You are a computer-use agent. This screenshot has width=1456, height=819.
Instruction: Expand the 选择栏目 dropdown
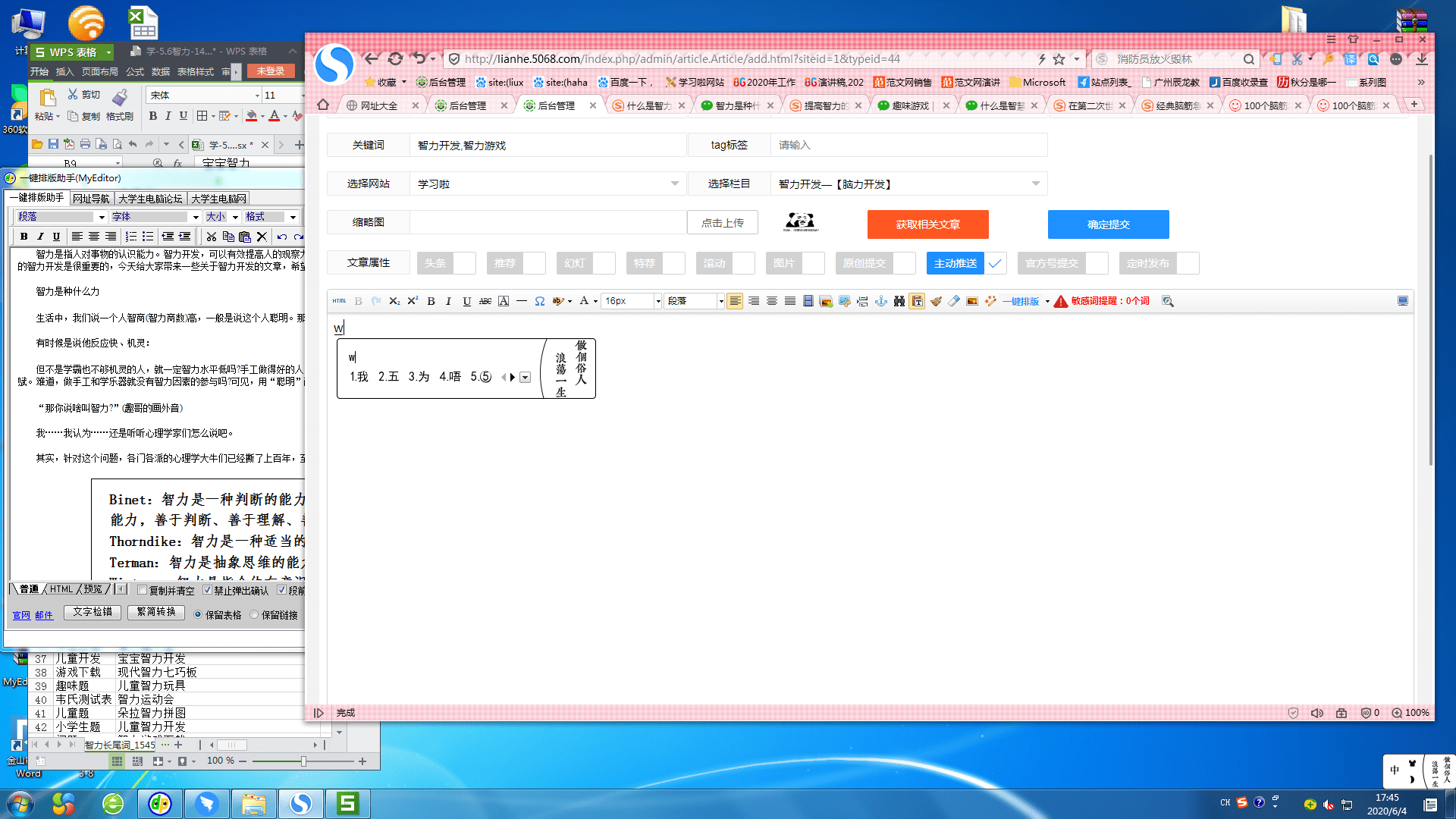[x=1035, y=184]
